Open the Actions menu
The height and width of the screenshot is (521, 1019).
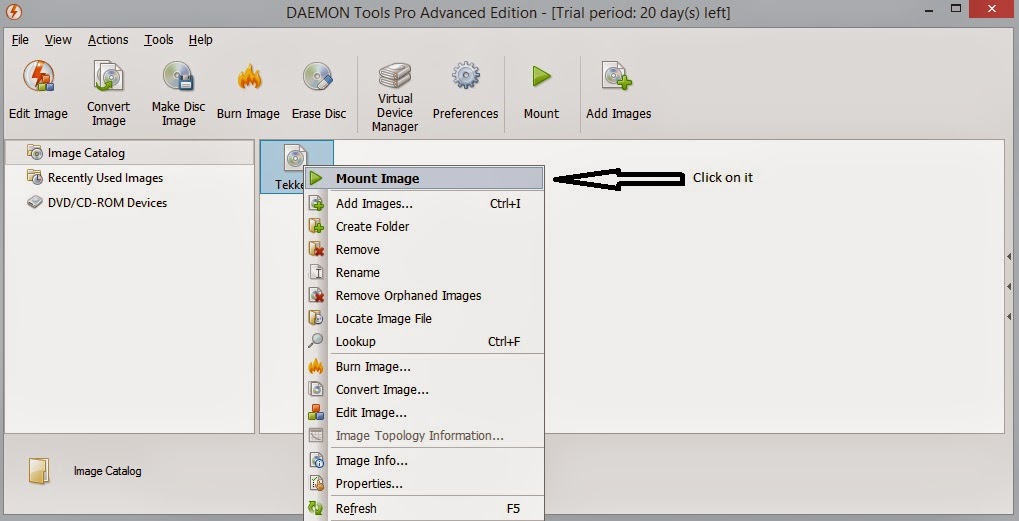click(x=108, y=40)
